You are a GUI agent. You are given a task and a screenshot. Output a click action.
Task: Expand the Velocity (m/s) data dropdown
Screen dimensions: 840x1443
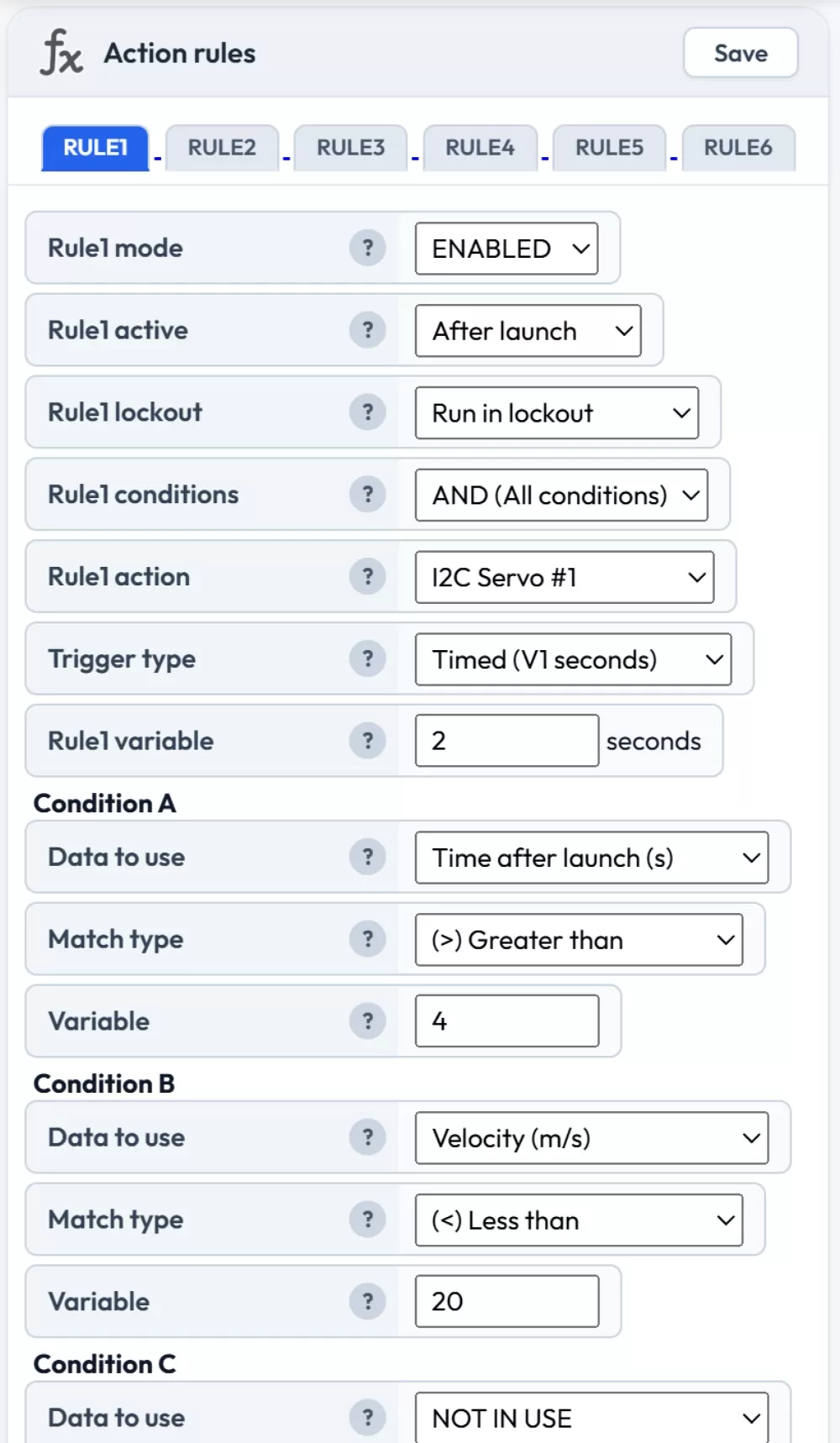(x=591, y=1138)
